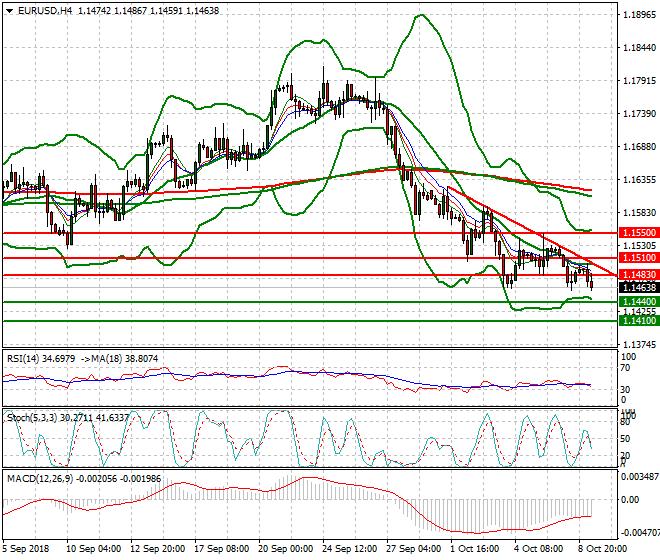
Task: Click the 1.18440 price scale value
Action: click(639, 48)
